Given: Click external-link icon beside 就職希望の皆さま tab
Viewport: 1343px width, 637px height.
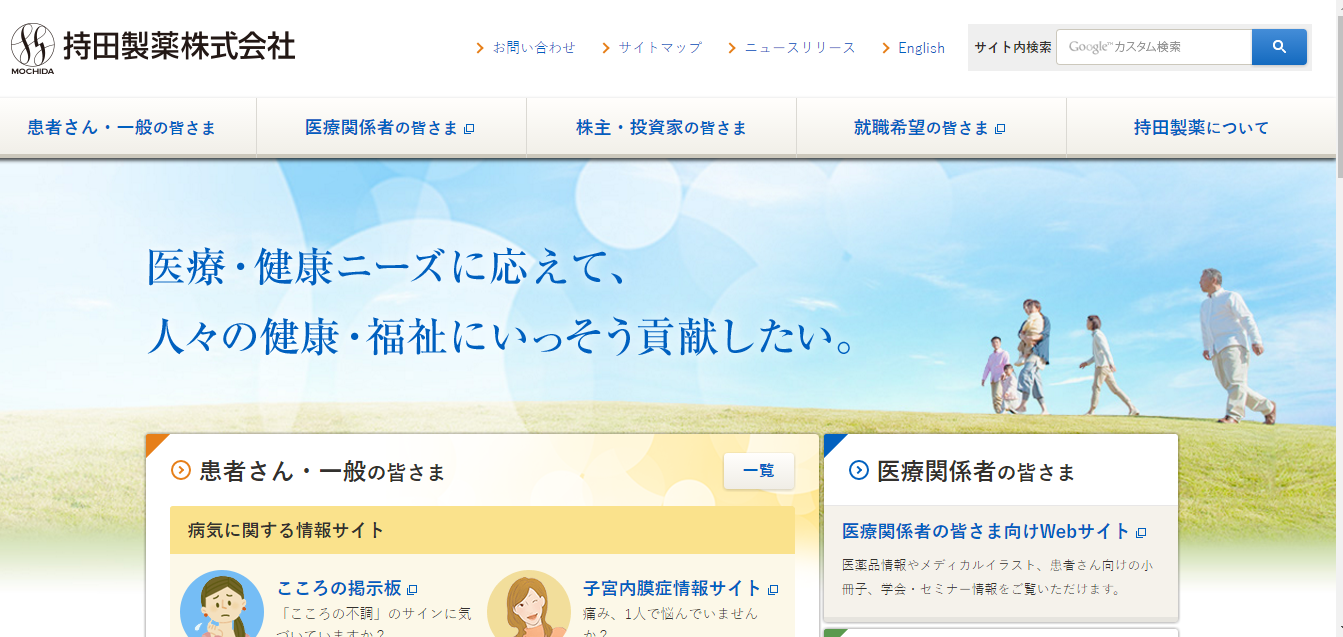Looking at the screenshot, I should 1000,128.
